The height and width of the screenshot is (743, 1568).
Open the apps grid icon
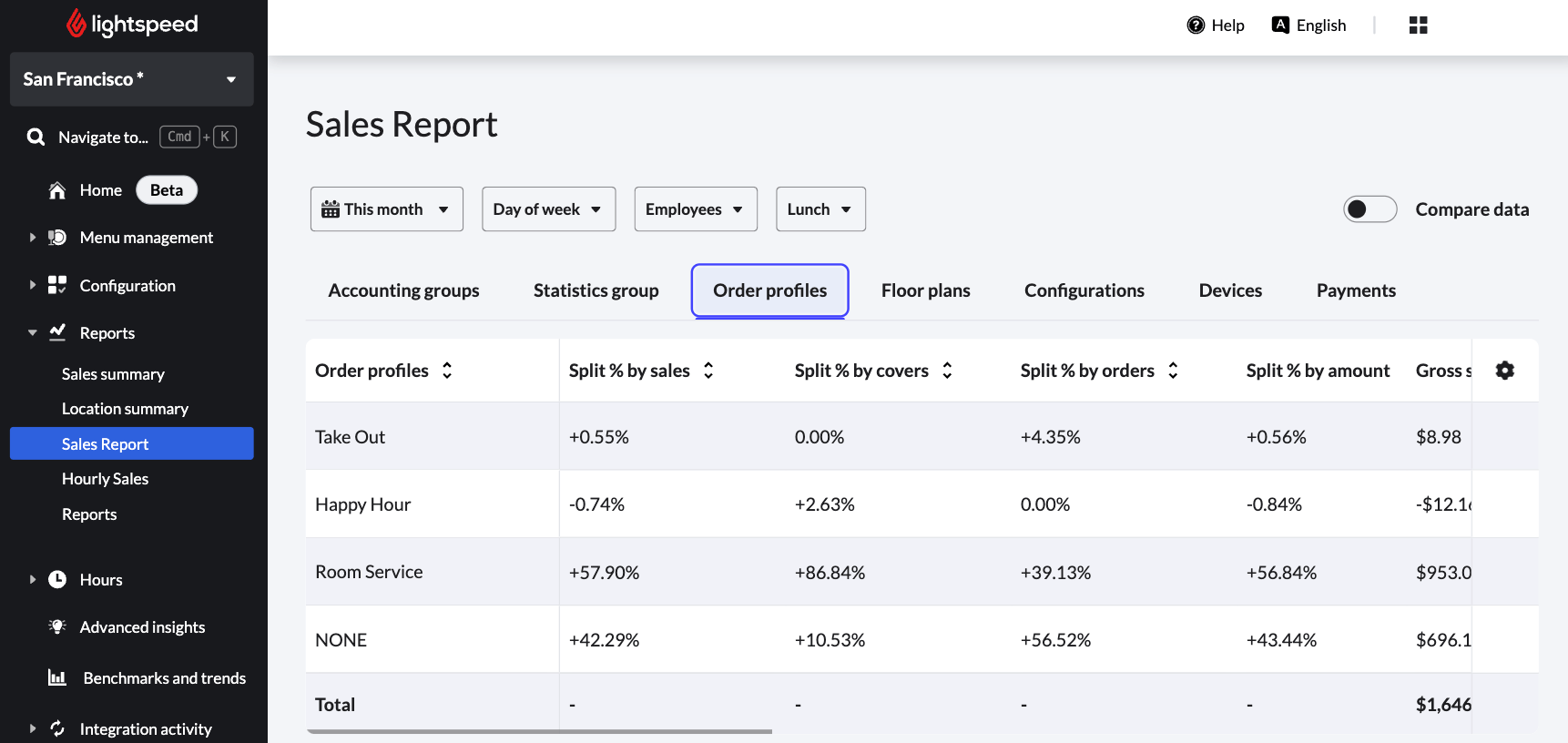pos(1418,25)
